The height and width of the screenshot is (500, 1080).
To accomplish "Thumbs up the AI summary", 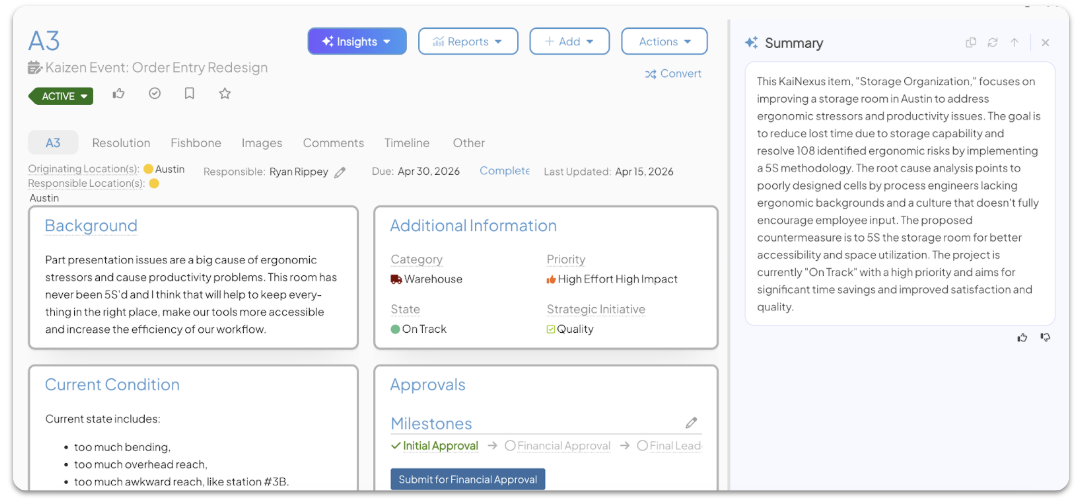I will tap(1022, 337).
